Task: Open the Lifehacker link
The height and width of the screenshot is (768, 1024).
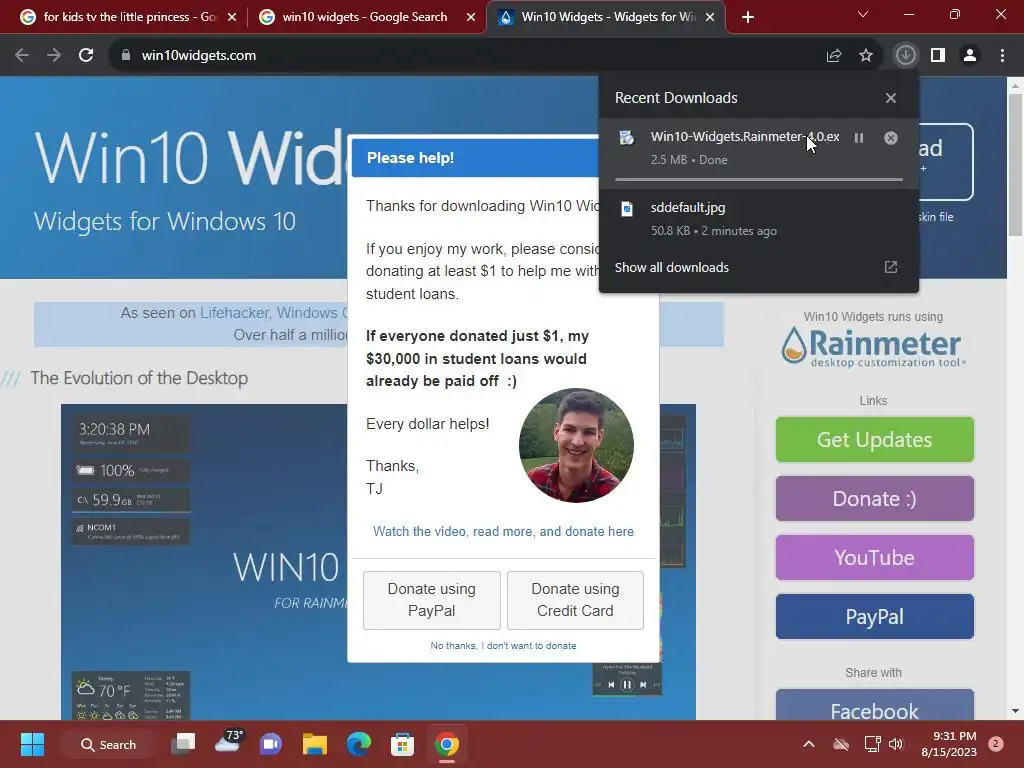Action: pyautogui.click(x=234, y=313)
